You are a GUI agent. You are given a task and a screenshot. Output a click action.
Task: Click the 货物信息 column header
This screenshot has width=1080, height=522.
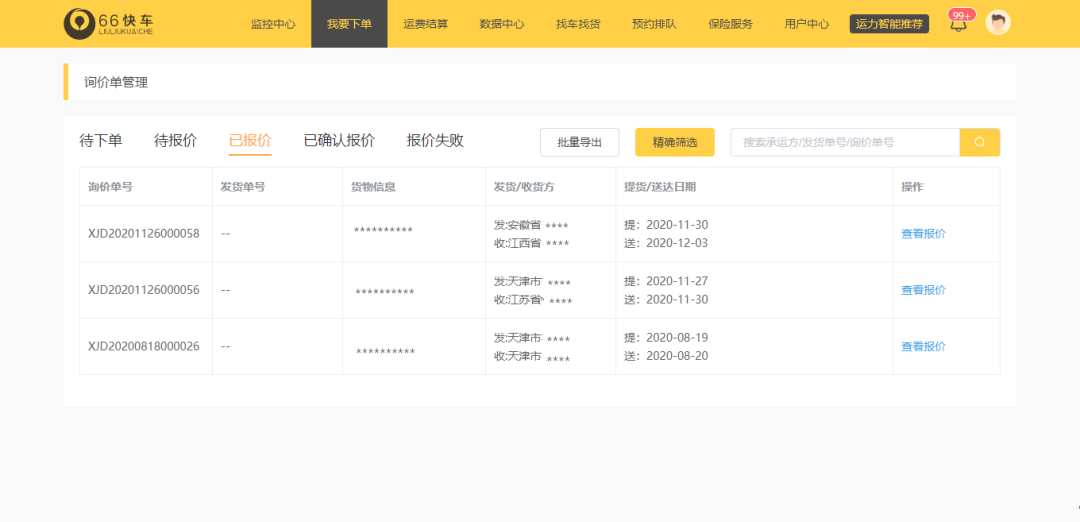pyautogui.click(x=373, y=187)
